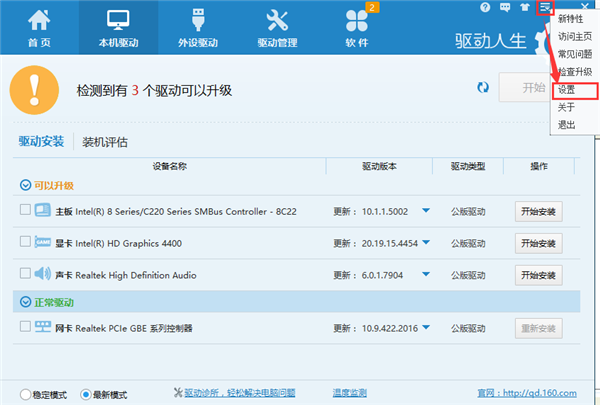Expand version dropdown for 10.1.1.5002
This screenshot has width=600, height=405.
tap(425, 211)
